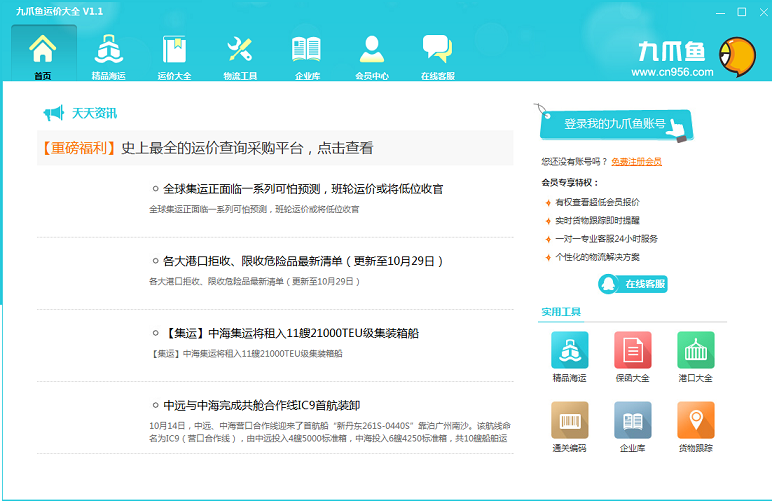This screenshot has height=501, width=772.
Task: Maximize the 九爪鱼运价大全 window
Action: coord(741,12)
